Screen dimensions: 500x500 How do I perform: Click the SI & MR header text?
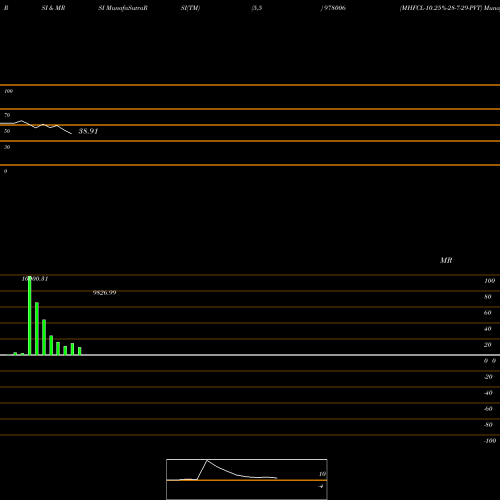click(53, 8)
